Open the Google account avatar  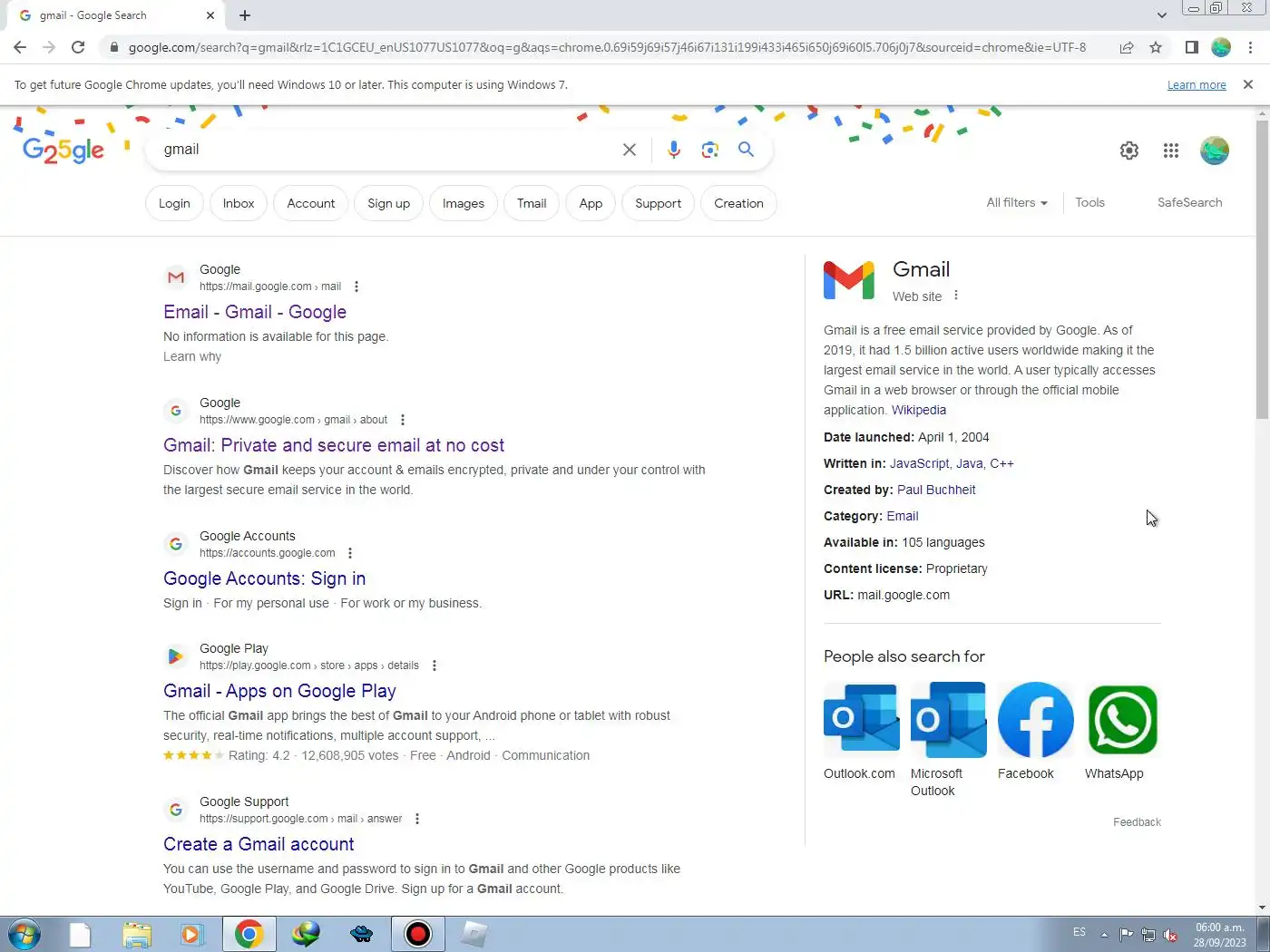coord(1215,151)
